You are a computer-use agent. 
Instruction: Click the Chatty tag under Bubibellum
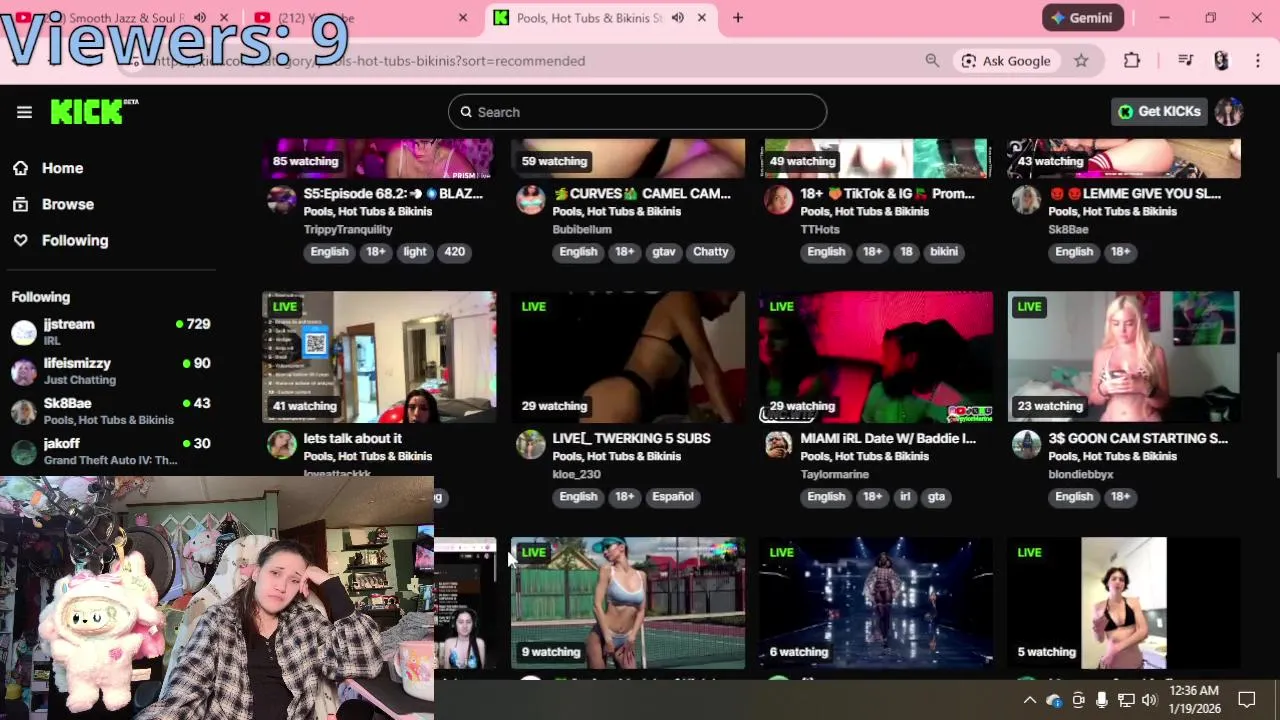[711, 252]
